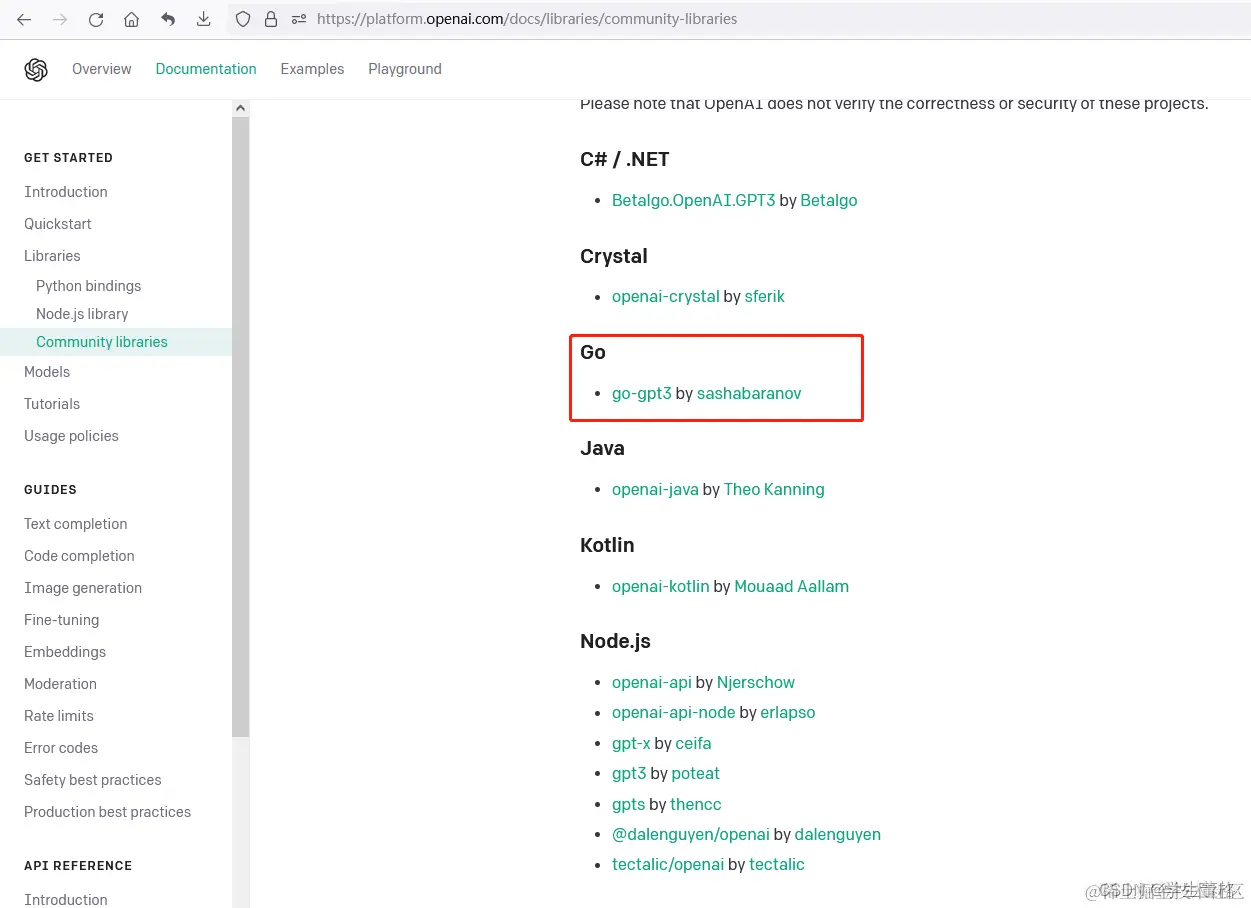Click the shield tracking protection icon

click(243, 19)
